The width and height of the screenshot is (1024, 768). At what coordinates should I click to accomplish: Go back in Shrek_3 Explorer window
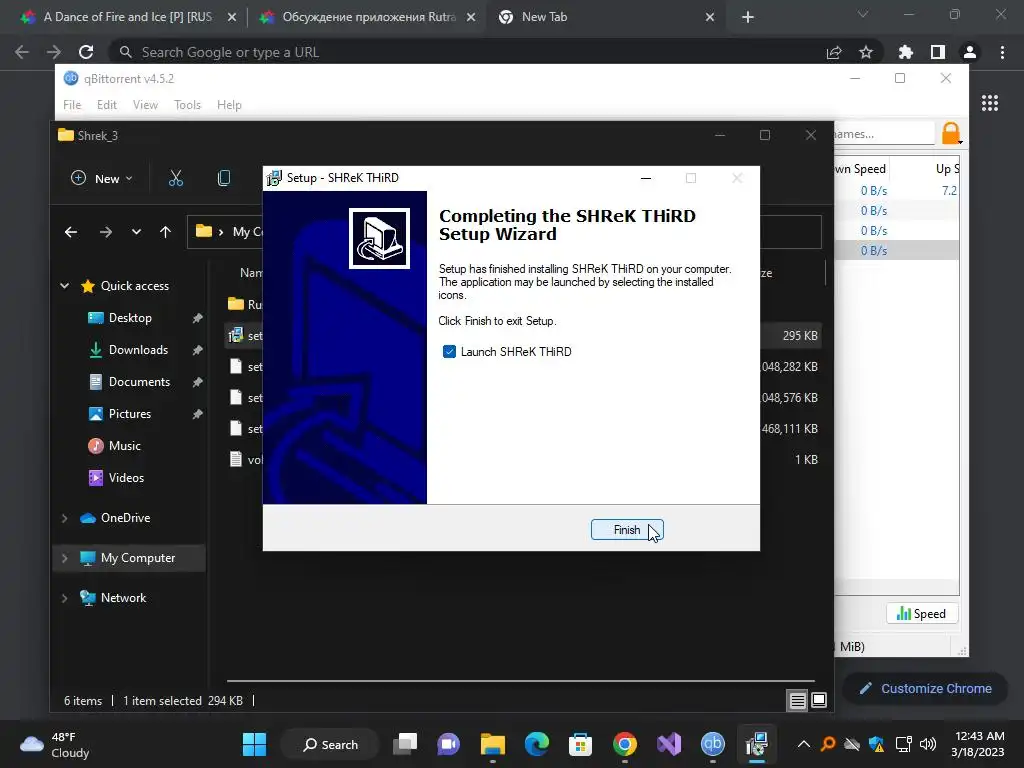[x=71, y=232]
